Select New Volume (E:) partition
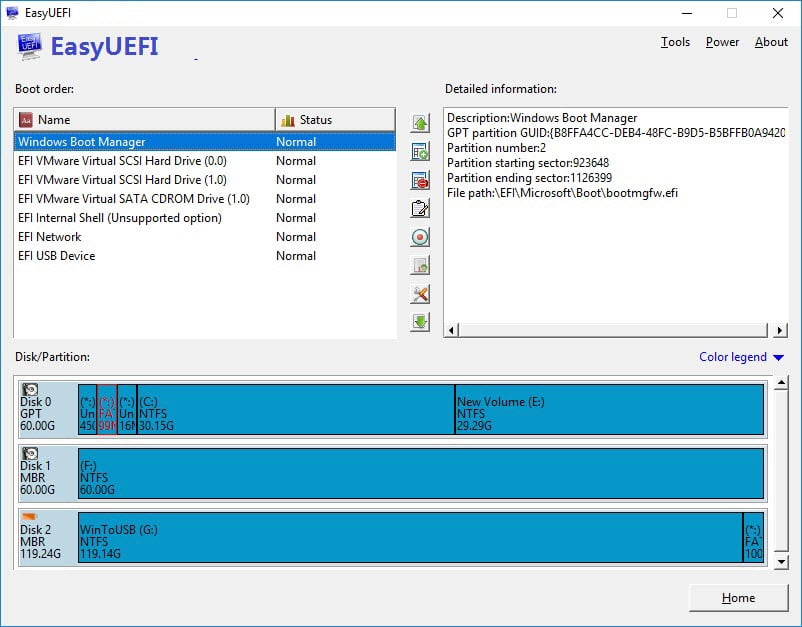 tap(609, 410)
